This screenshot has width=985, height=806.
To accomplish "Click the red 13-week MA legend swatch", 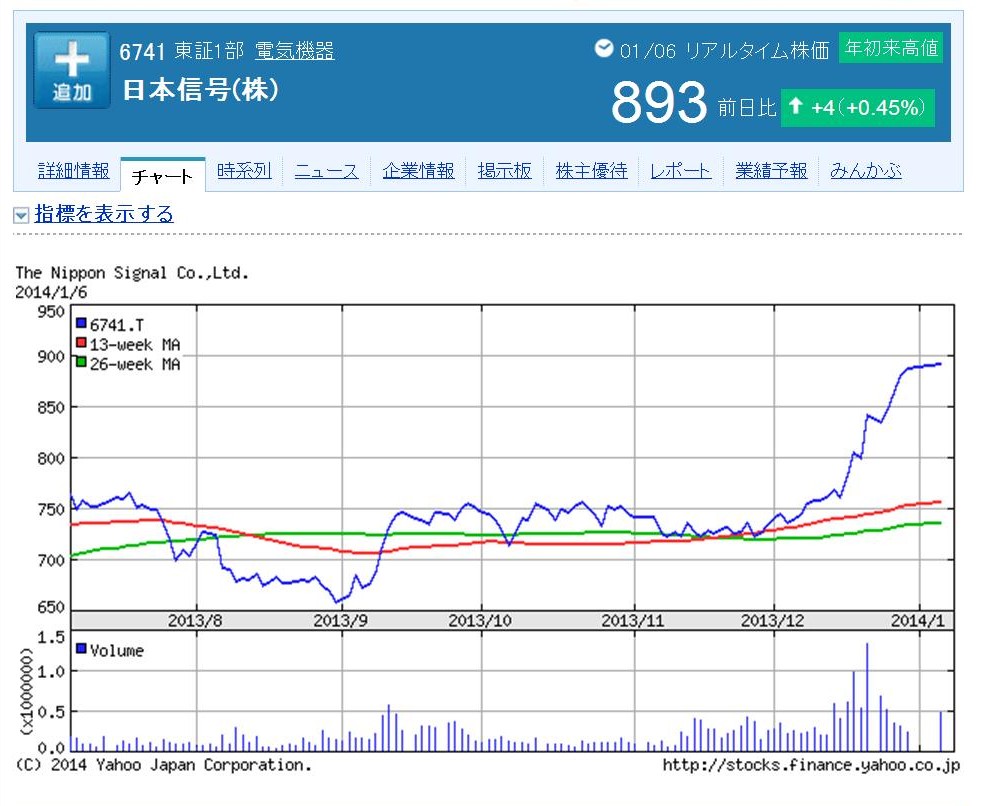I will 81,342.
